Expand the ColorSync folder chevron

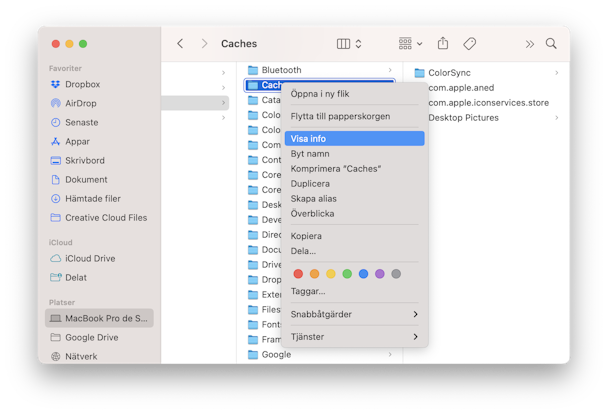(x=557, y=72)
